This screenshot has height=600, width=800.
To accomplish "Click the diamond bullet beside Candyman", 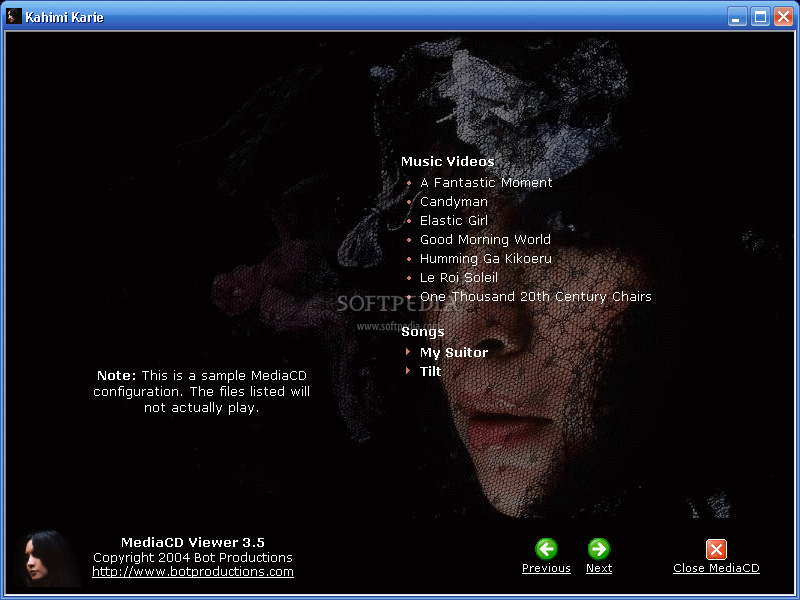I will pos(409,202).
